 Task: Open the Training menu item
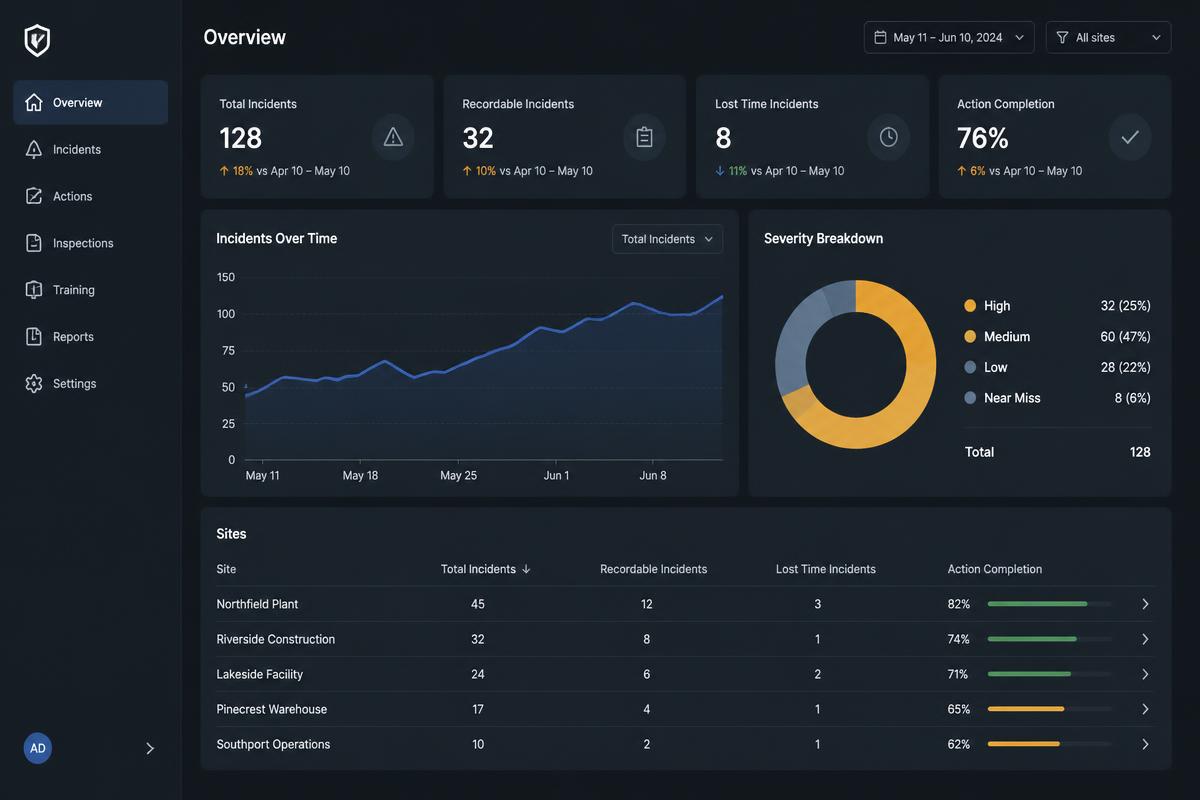[90, 290]
